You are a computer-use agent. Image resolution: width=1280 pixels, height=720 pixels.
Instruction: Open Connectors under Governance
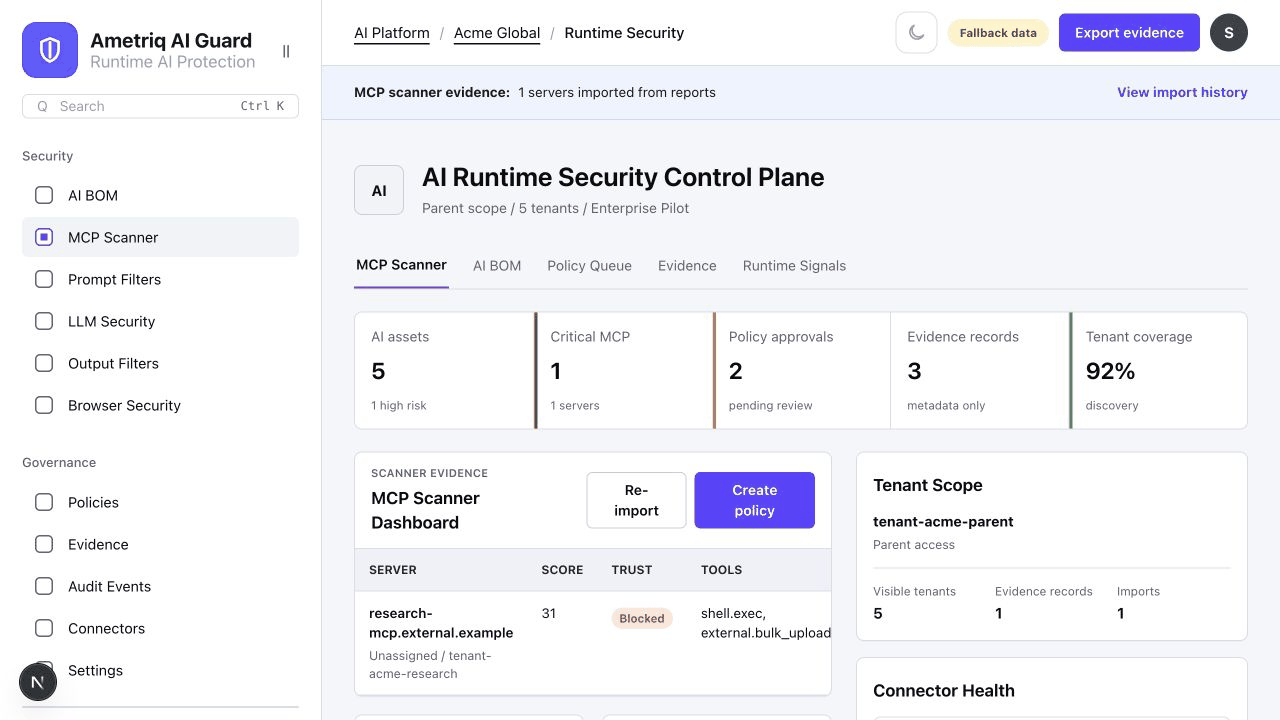[160, 628]
